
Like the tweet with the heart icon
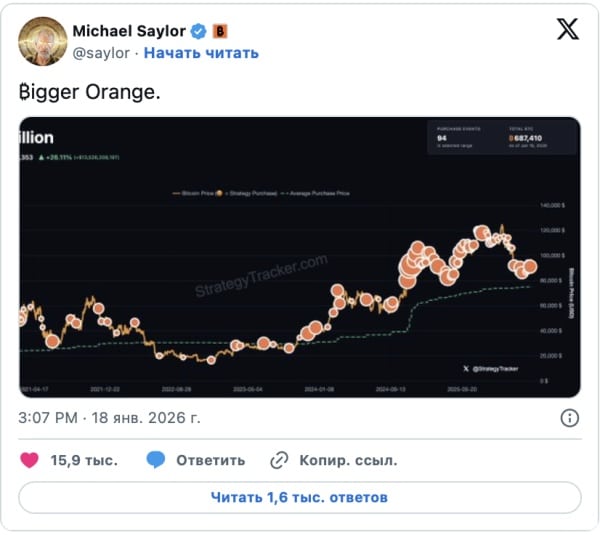coord(30,460)
